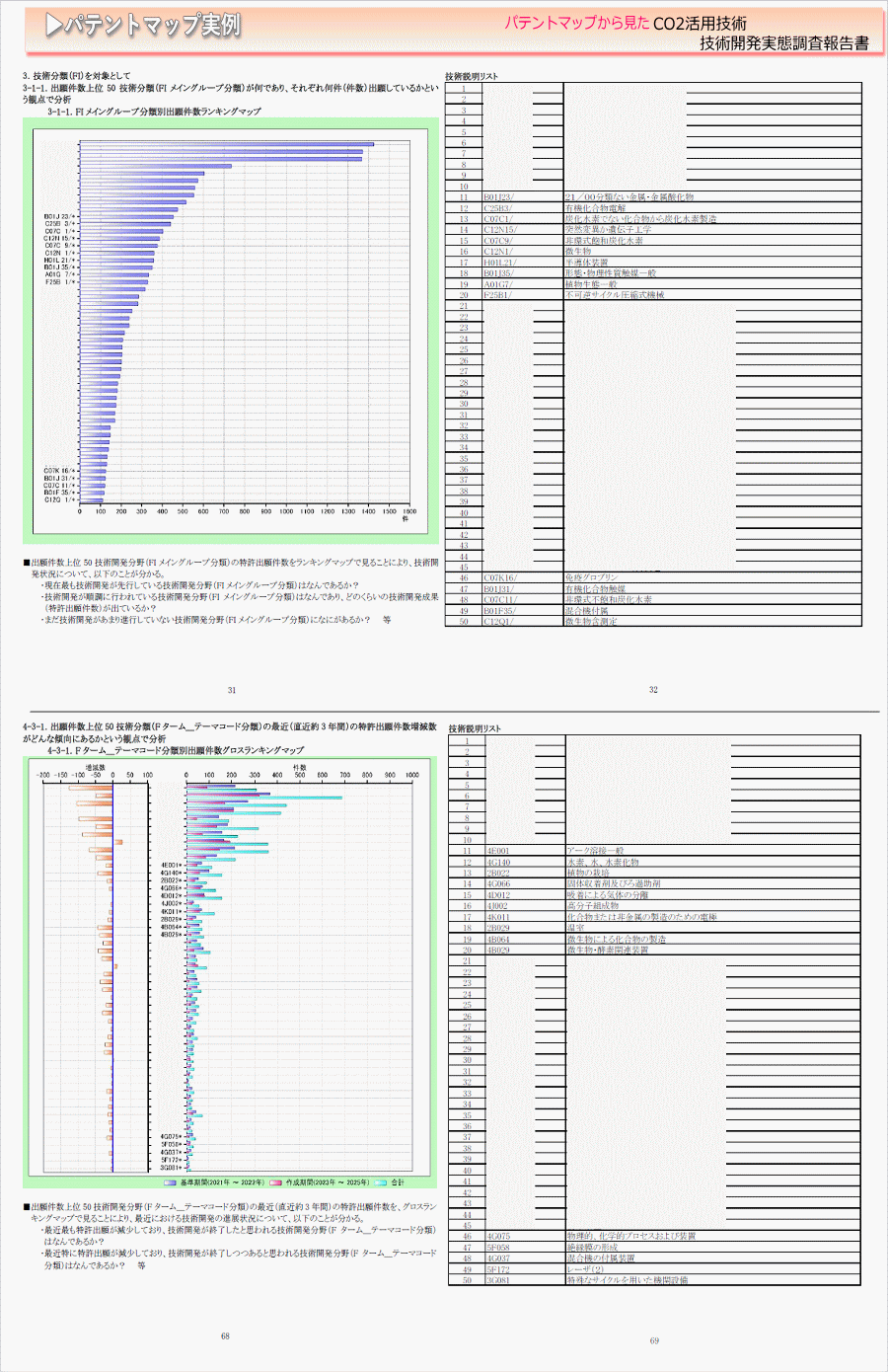Click the 4G075 code in row 46
Viewport: 888px width, 1372px height.
coord(498,1236)
